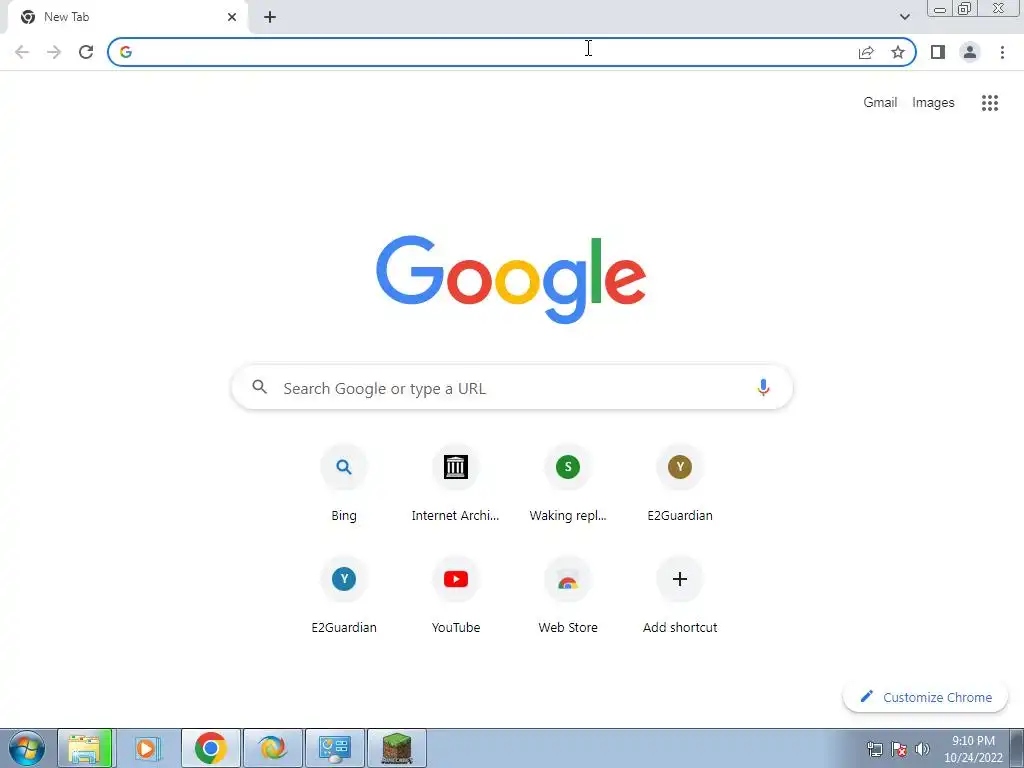
Task: Open the swirl browser taskbar icon
Action: [272, 748]
